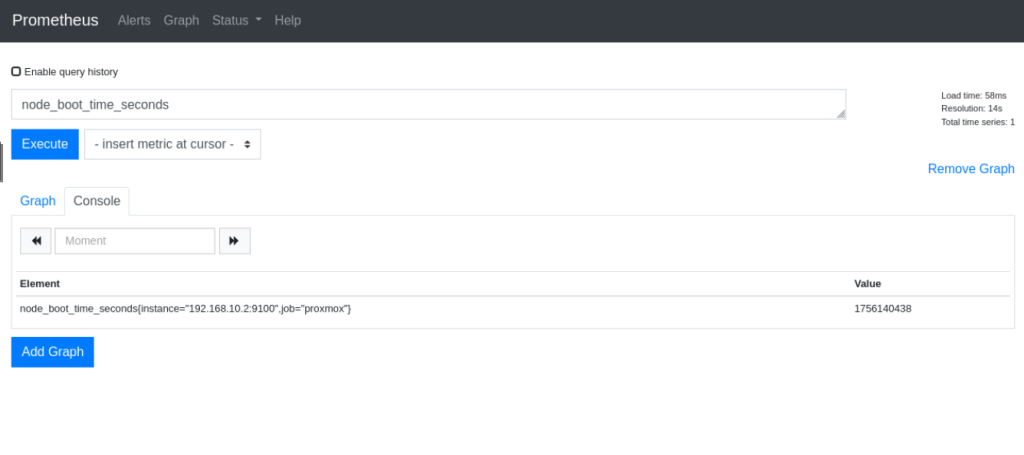Open the insert metric at cursor dropdown
1024x455 pixels.
coord(172,144)
